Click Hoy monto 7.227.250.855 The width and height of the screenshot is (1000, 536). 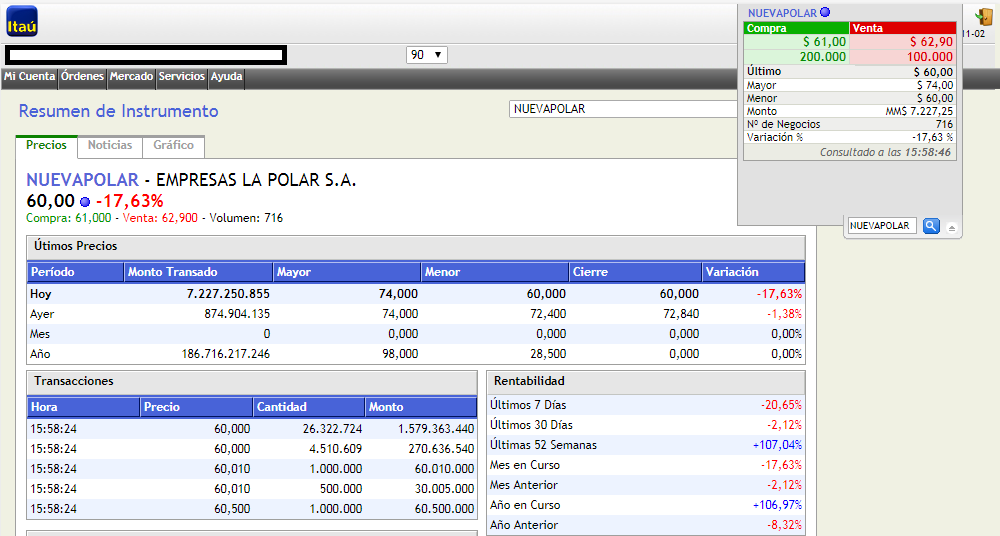point(228,294)
